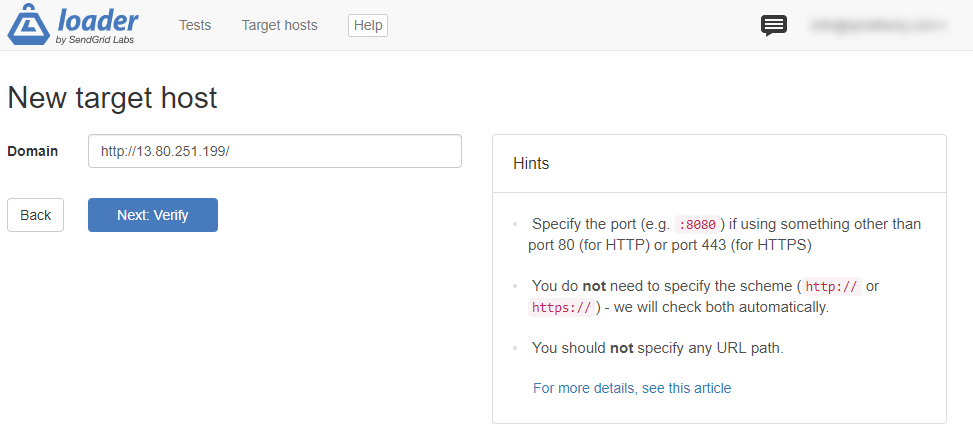Click the "loader" wordmark text

click(98, 20)
